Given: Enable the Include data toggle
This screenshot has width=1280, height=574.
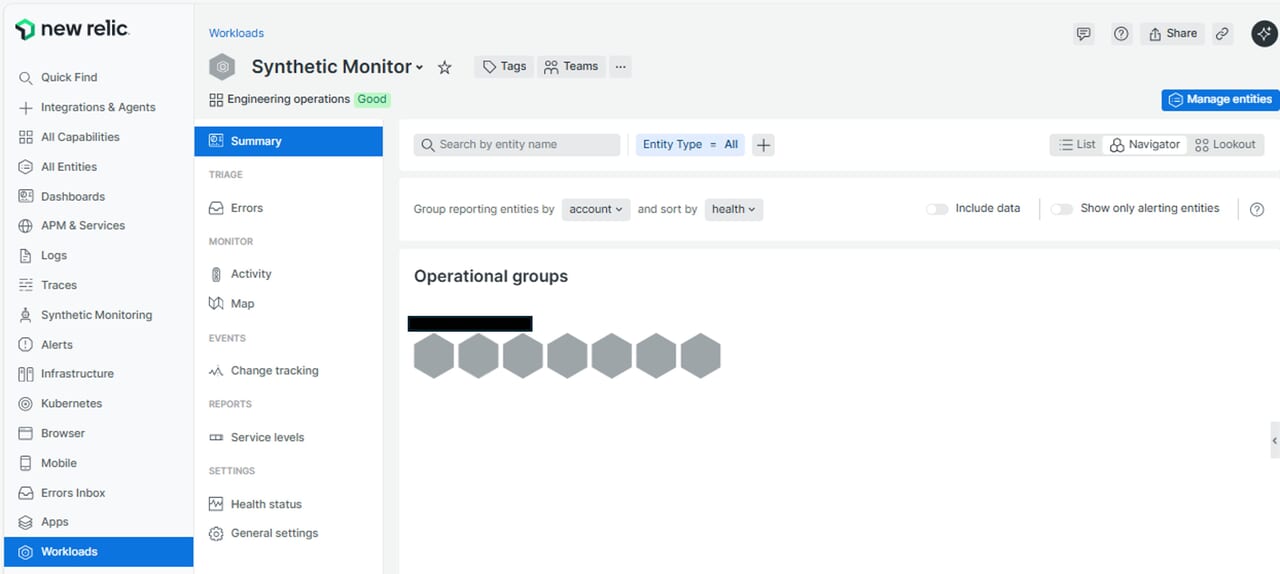Looking at the screenshot, I should pyautogui.click(x=937, y=209).
